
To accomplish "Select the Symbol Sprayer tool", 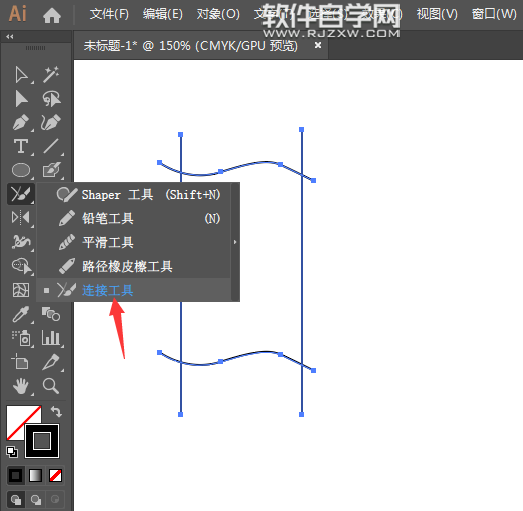I will point(21,338).
